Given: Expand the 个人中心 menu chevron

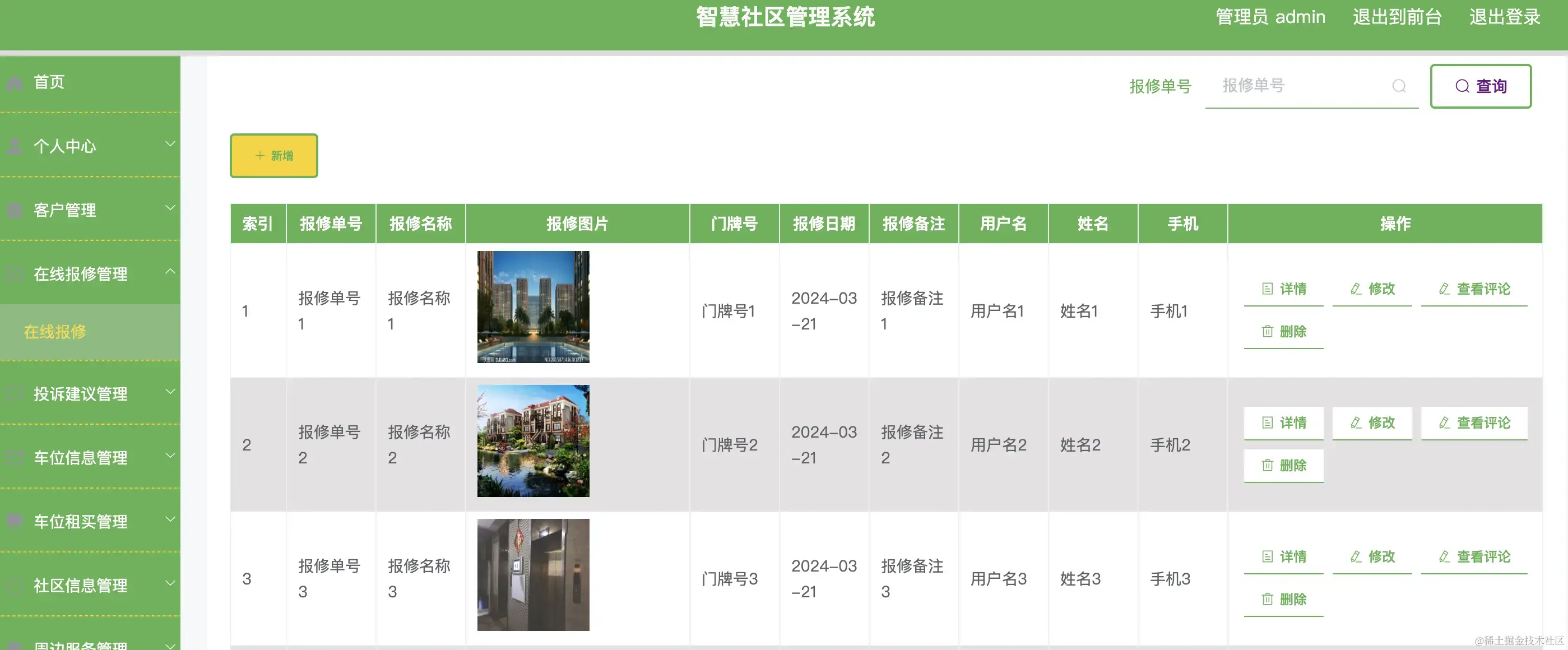Looking at the screenshot, I should 170,144.
